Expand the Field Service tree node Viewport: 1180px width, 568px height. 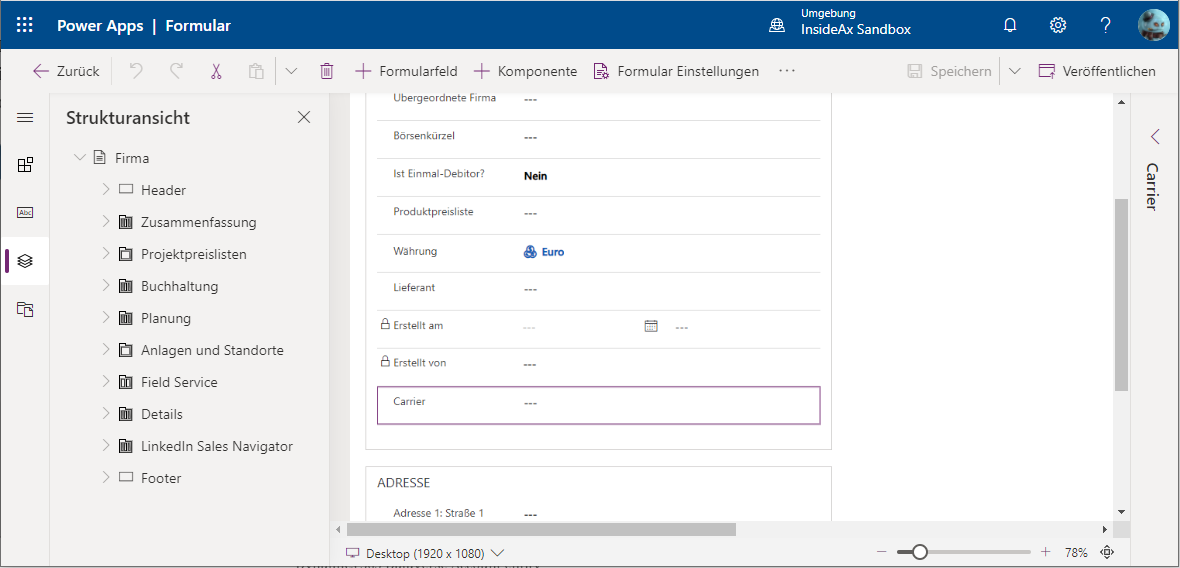point(106,382)
